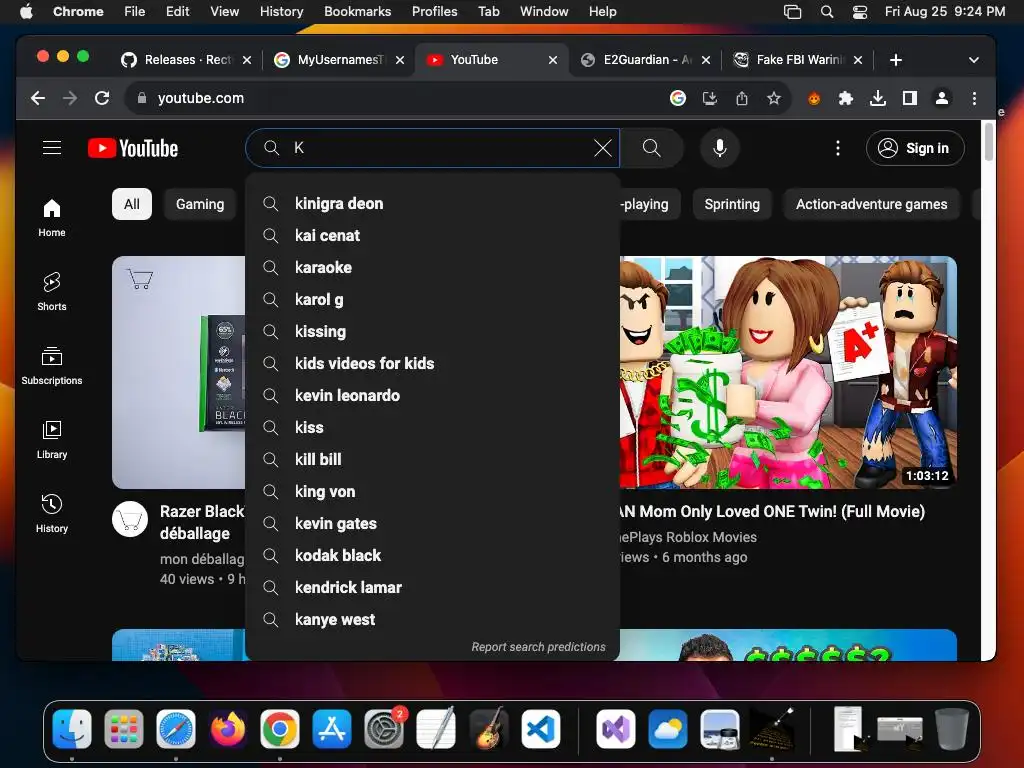Choose suggestion 'kill bill'

pyautogui.click(x=432, y=460)
